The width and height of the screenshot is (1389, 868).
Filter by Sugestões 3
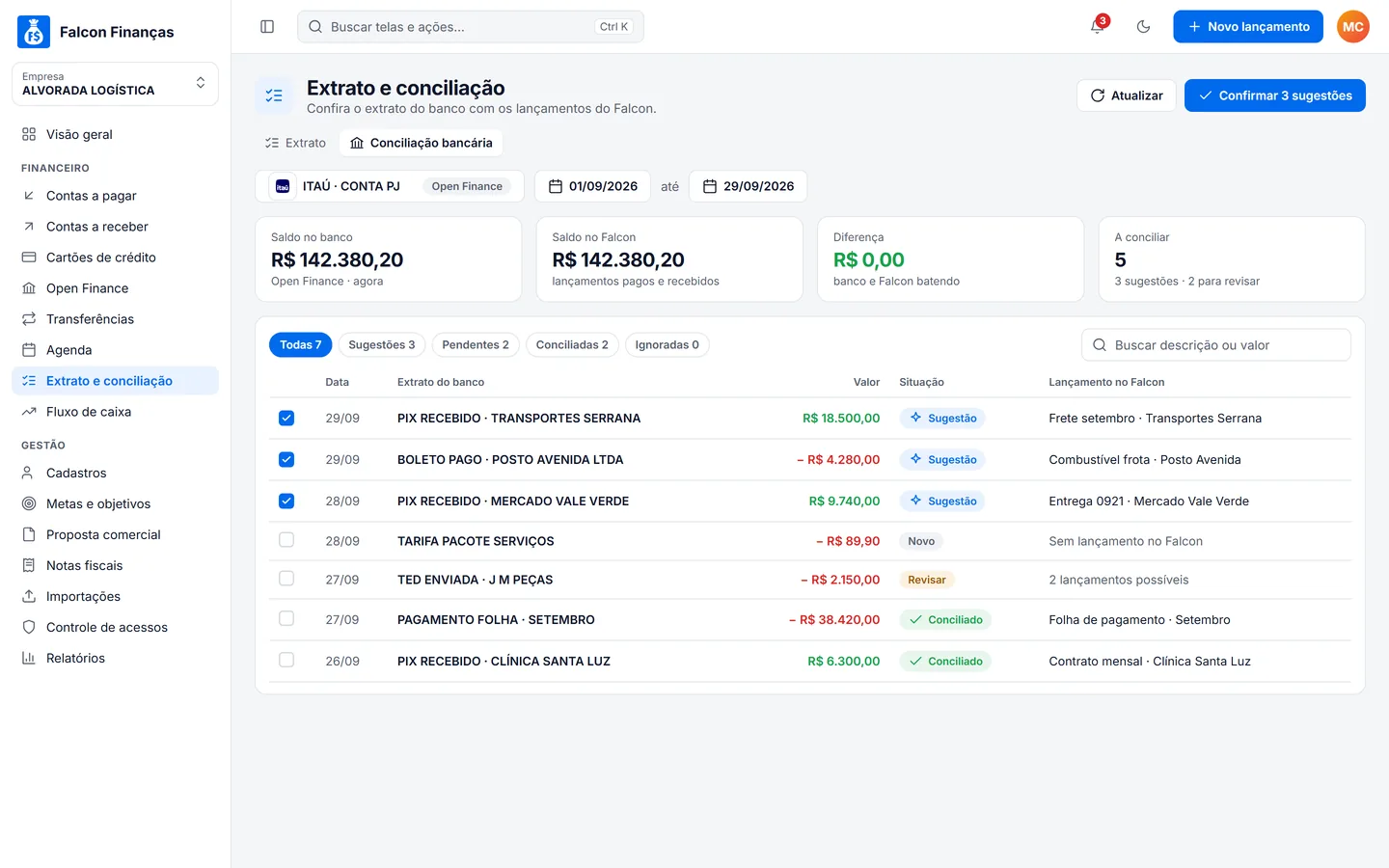(382, 345)
